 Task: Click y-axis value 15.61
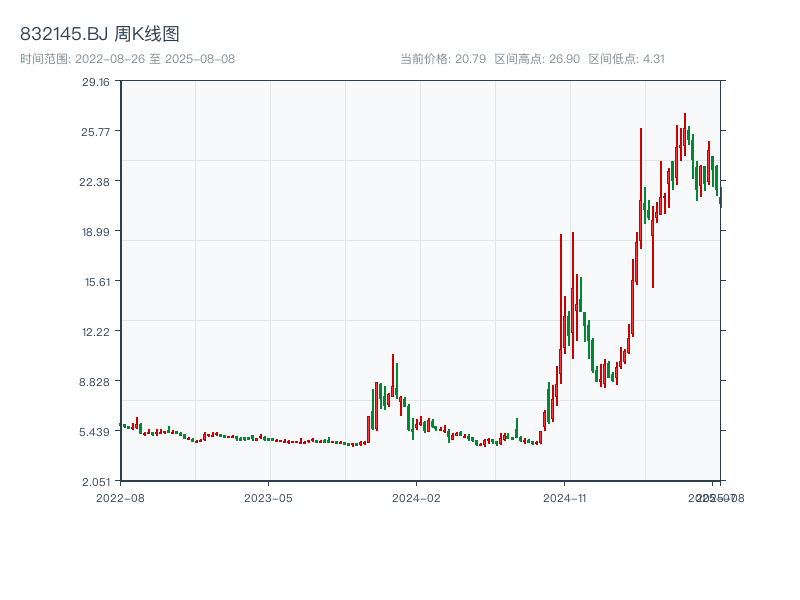[x=97, y=282]
